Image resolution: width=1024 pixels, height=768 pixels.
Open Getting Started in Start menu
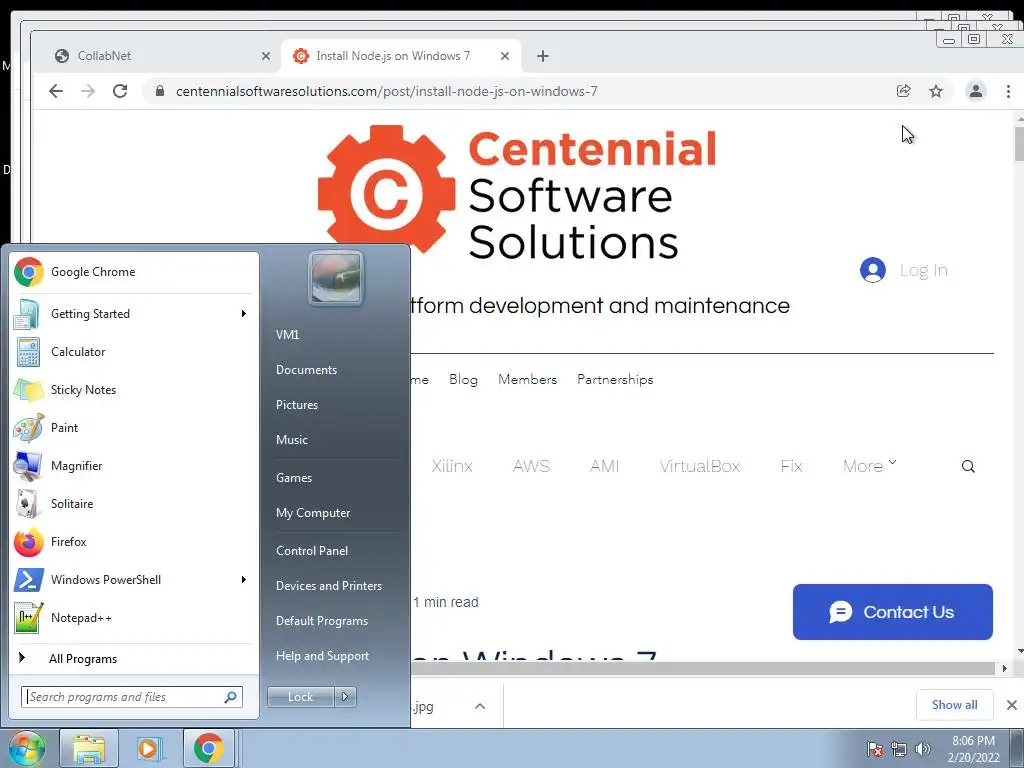click(x=134, y=314)
